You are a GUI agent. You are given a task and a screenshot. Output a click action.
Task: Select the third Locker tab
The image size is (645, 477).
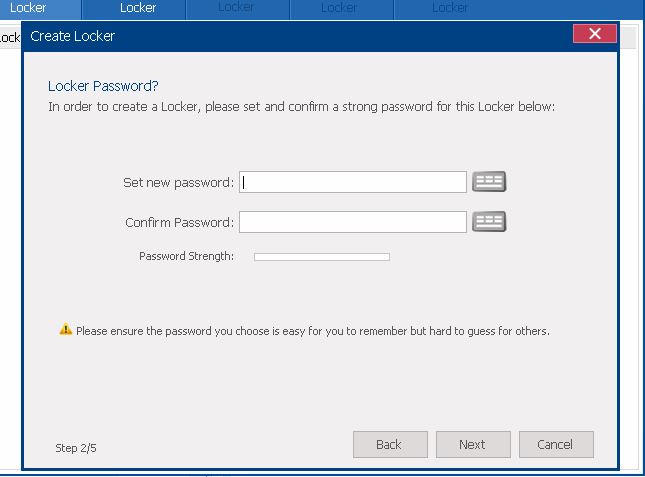point(236,8)
